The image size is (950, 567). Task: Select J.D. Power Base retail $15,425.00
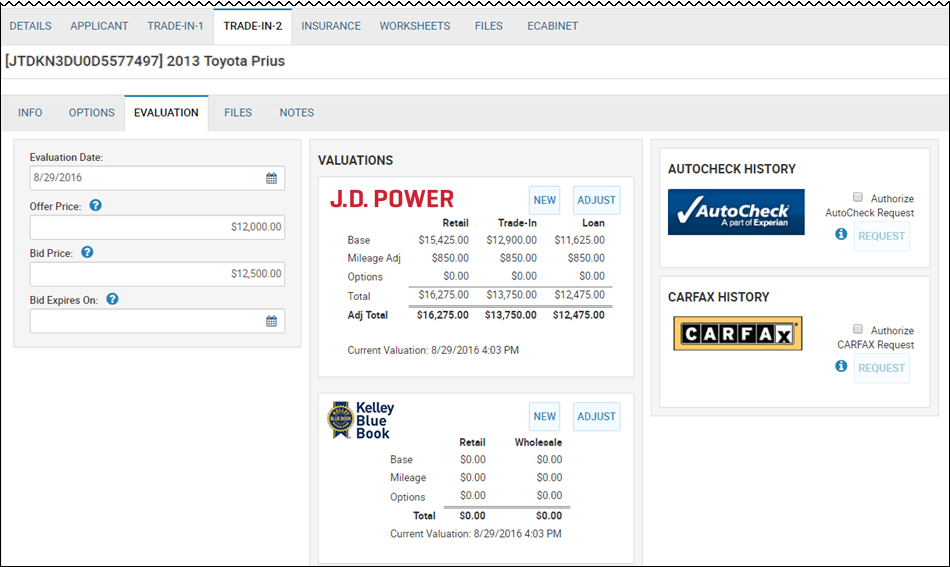tap(443, 240)
